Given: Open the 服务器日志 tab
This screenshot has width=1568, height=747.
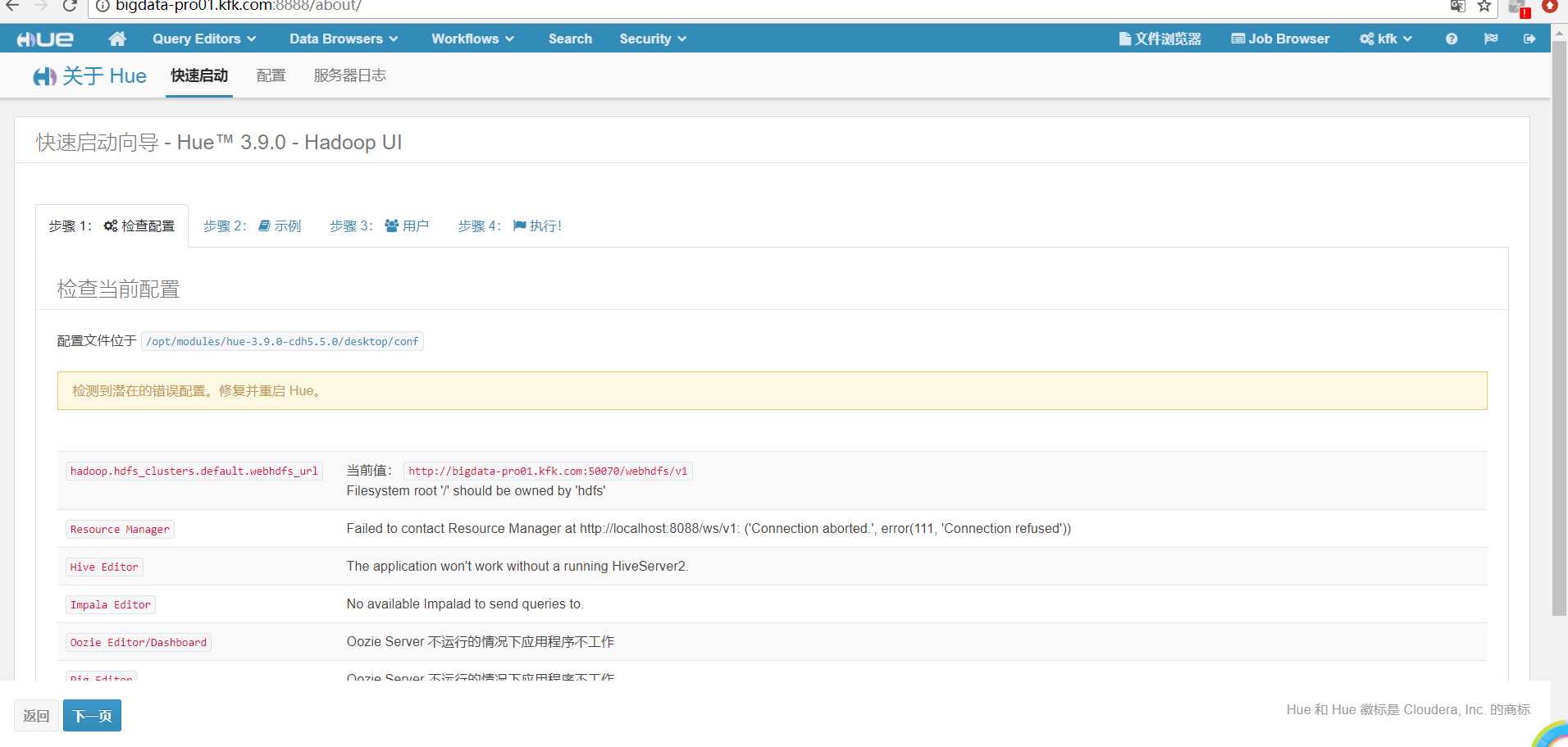Looking at the screenshot, I should 350,75.
